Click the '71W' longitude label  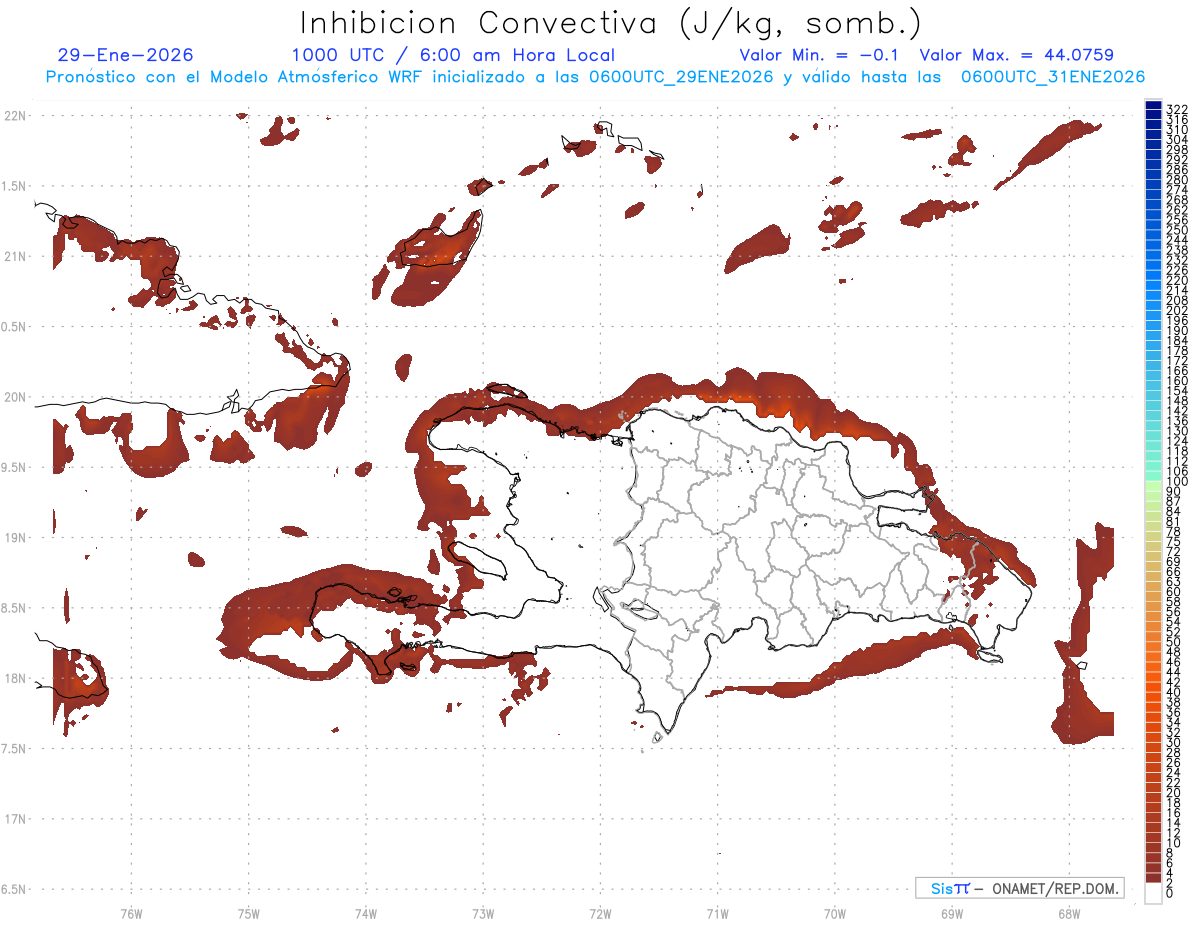click(717, 913)
